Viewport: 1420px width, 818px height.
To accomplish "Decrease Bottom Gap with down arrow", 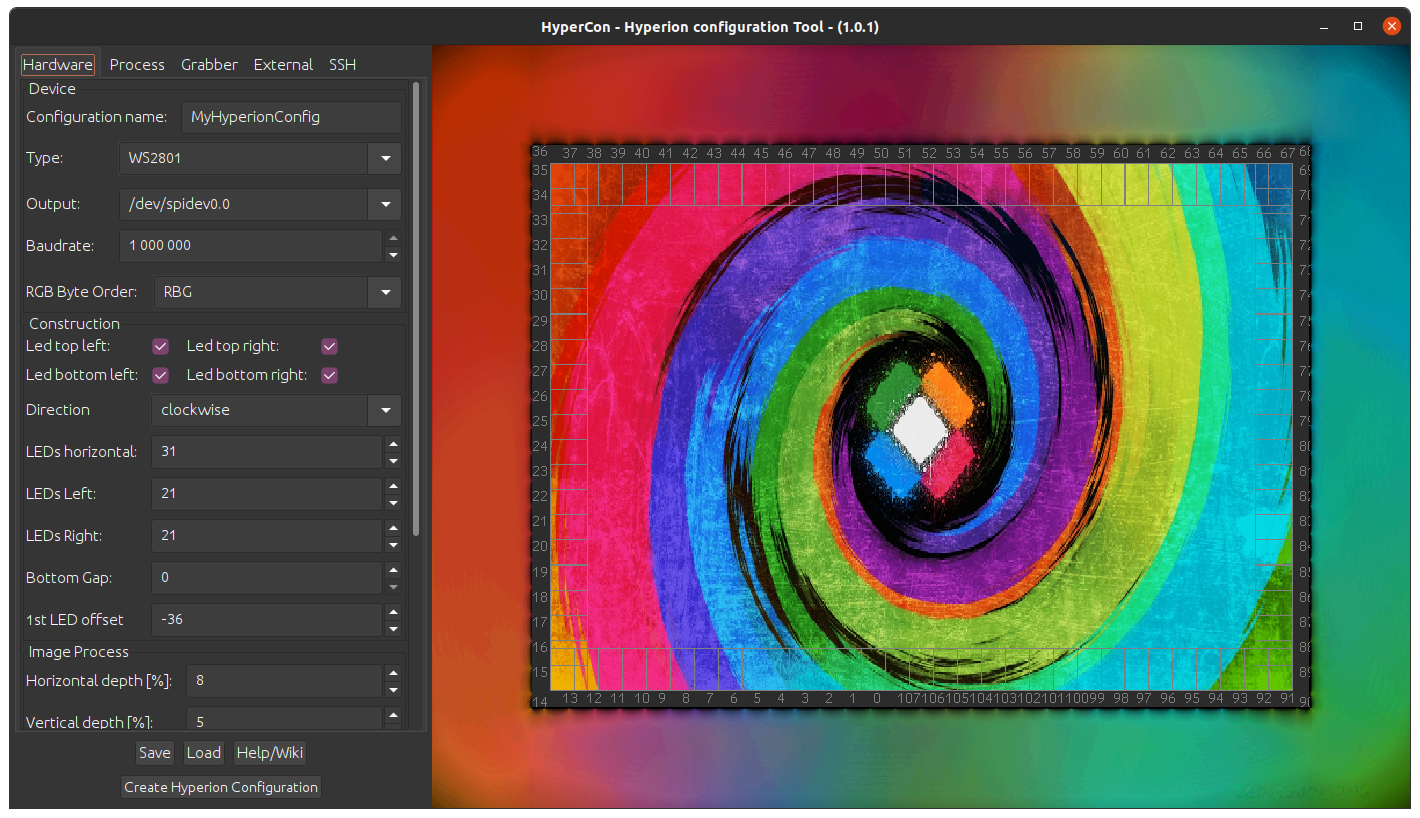I will [x=393, y=586].
